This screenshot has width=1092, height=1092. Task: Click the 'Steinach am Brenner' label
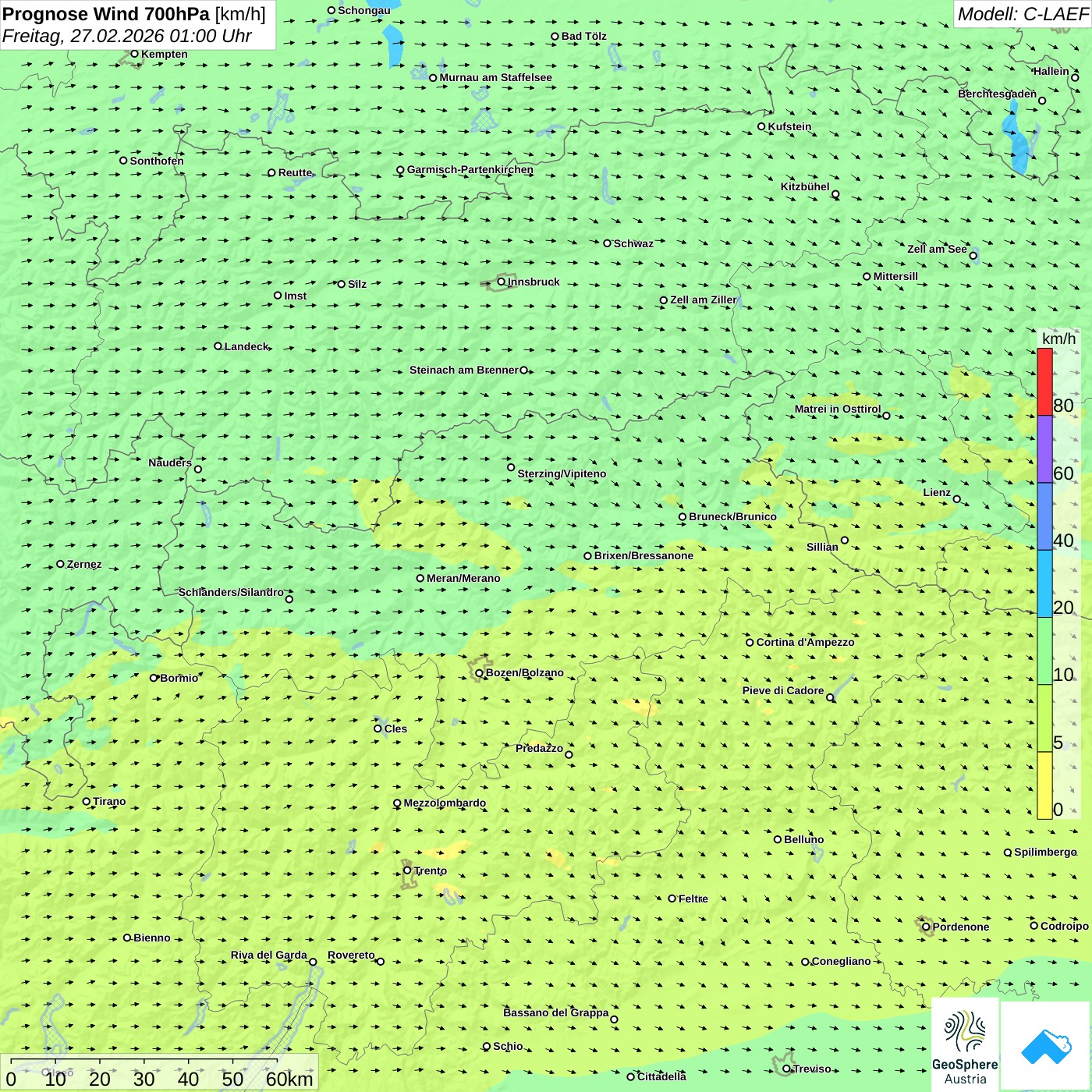click(x=464, y=370)
